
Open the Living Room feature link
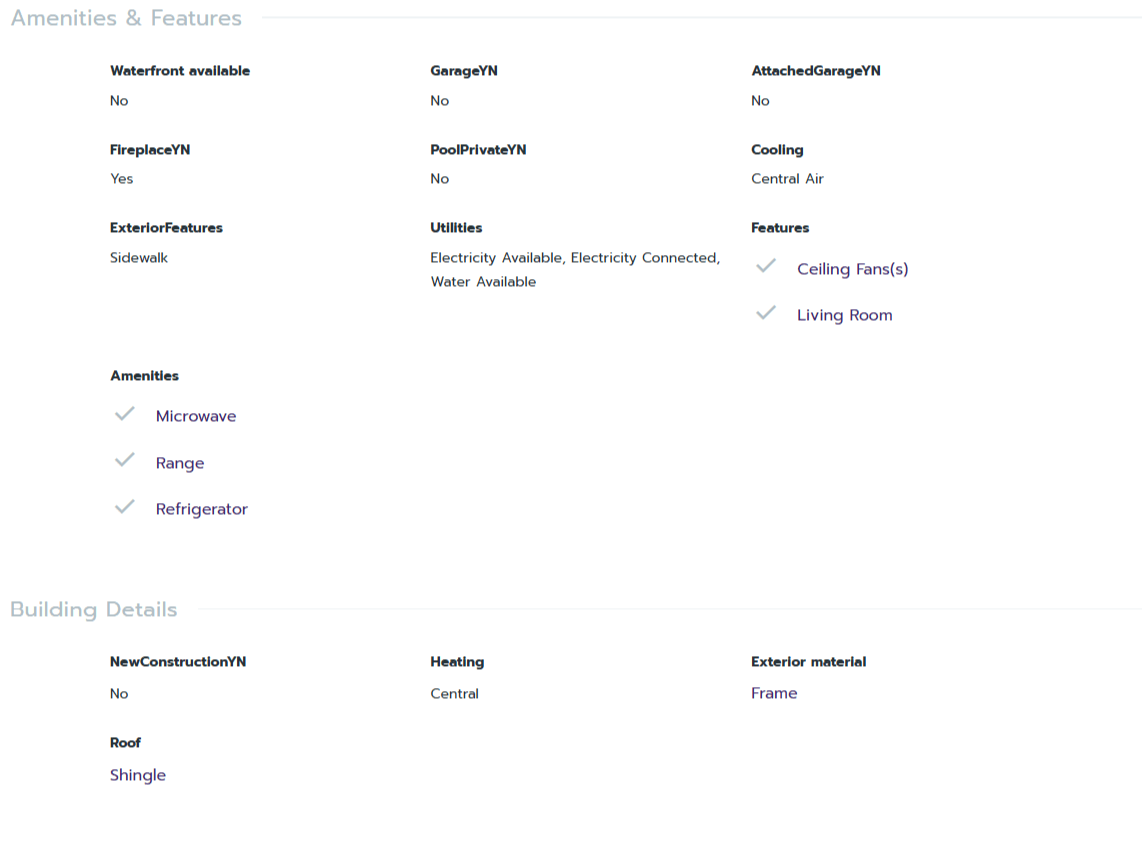[844, 315]
